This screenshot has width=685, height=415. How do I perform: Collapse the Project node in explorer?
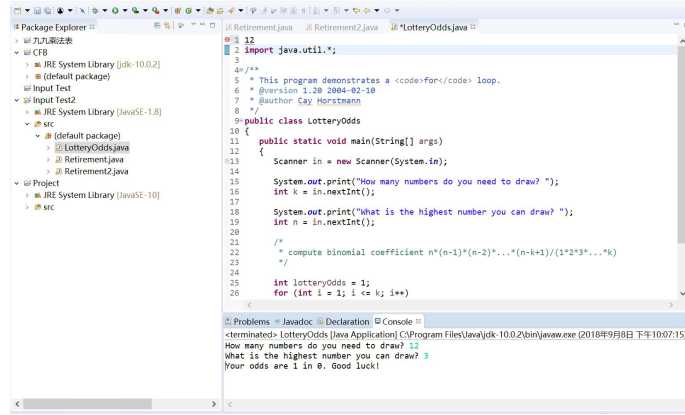click(x=17, y=183)
